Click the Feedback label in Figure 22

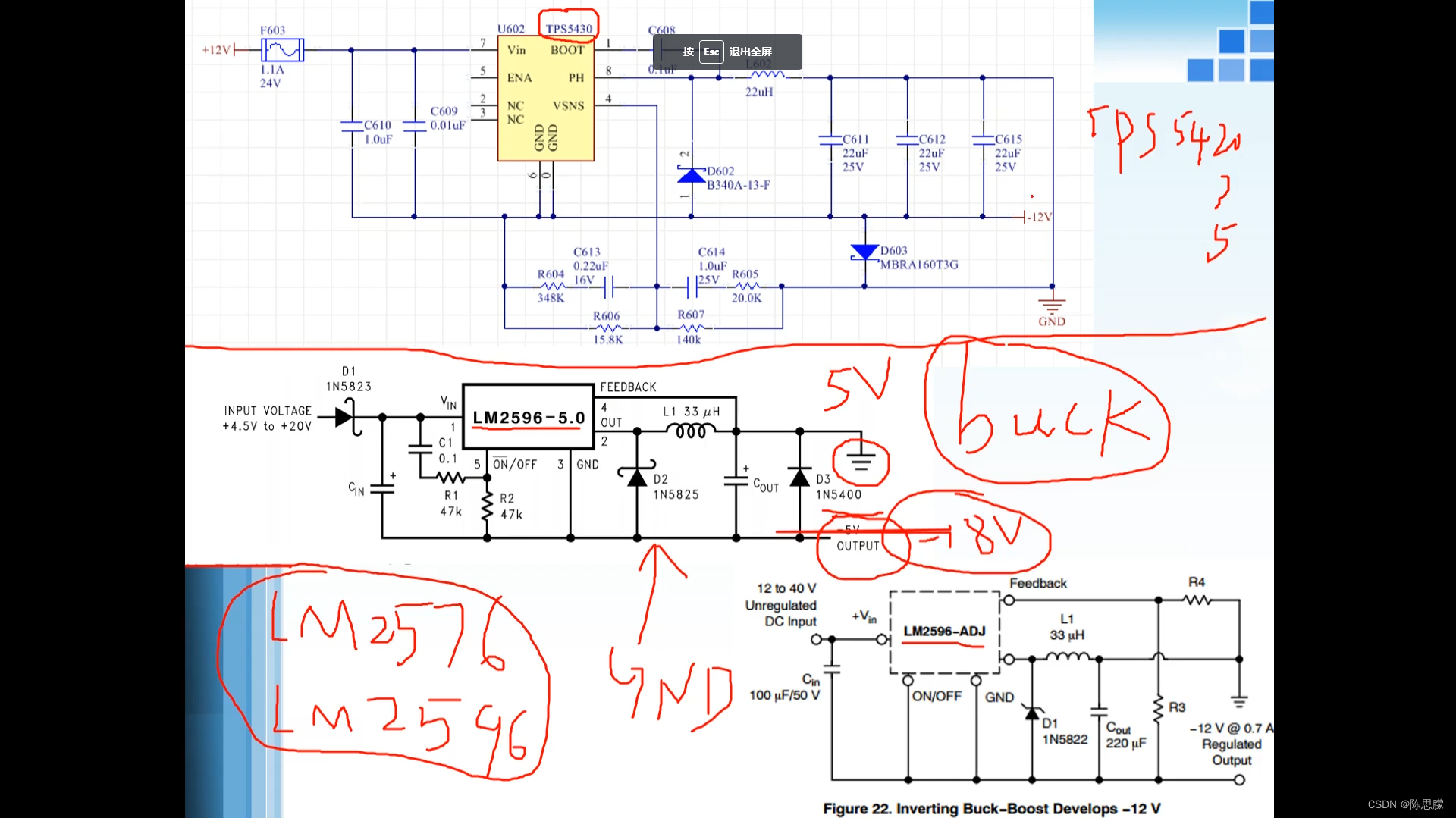point(1038,583)
